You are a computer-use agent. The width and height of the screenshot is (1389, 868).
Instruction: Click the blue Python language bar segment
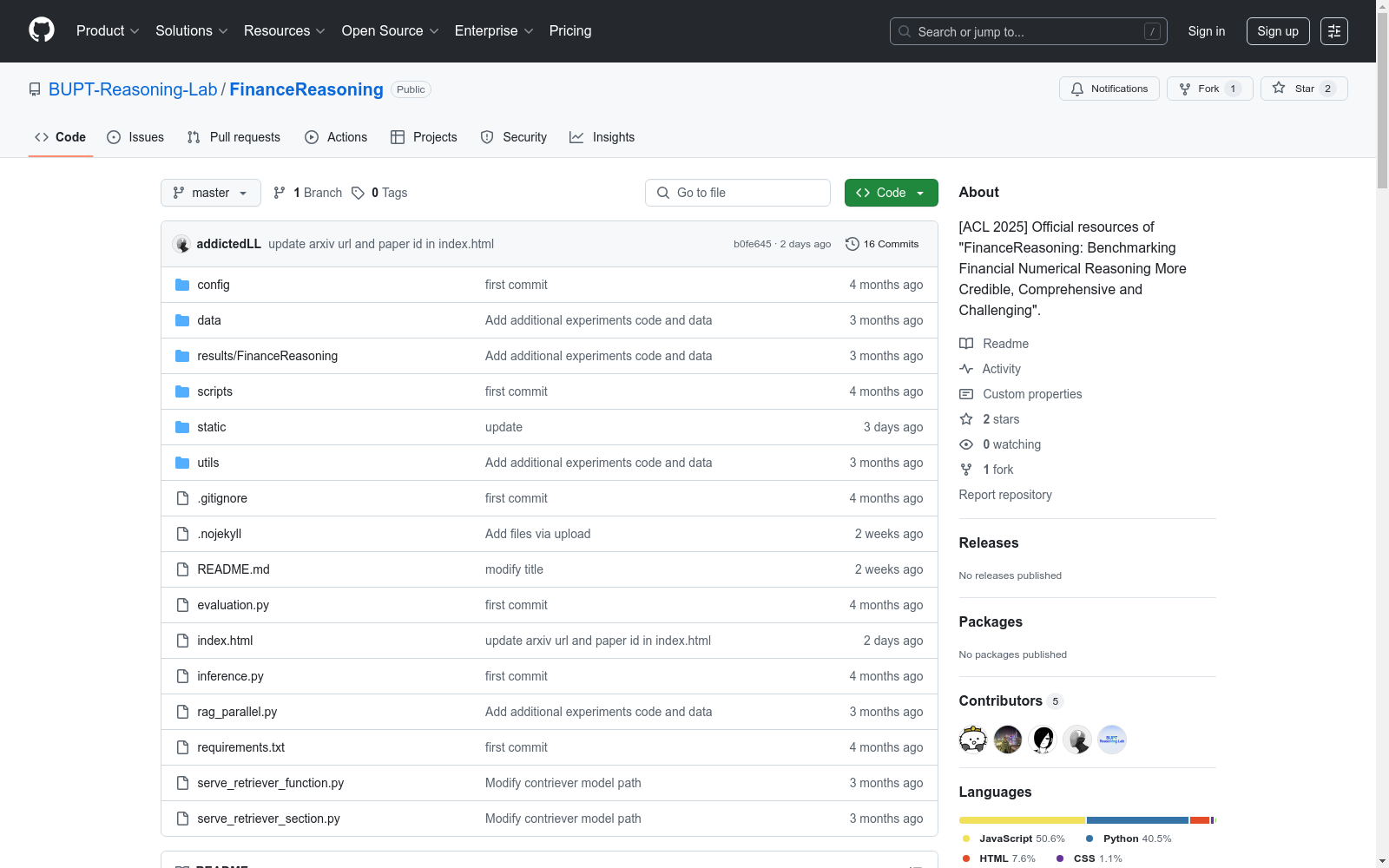point(1137,820)
